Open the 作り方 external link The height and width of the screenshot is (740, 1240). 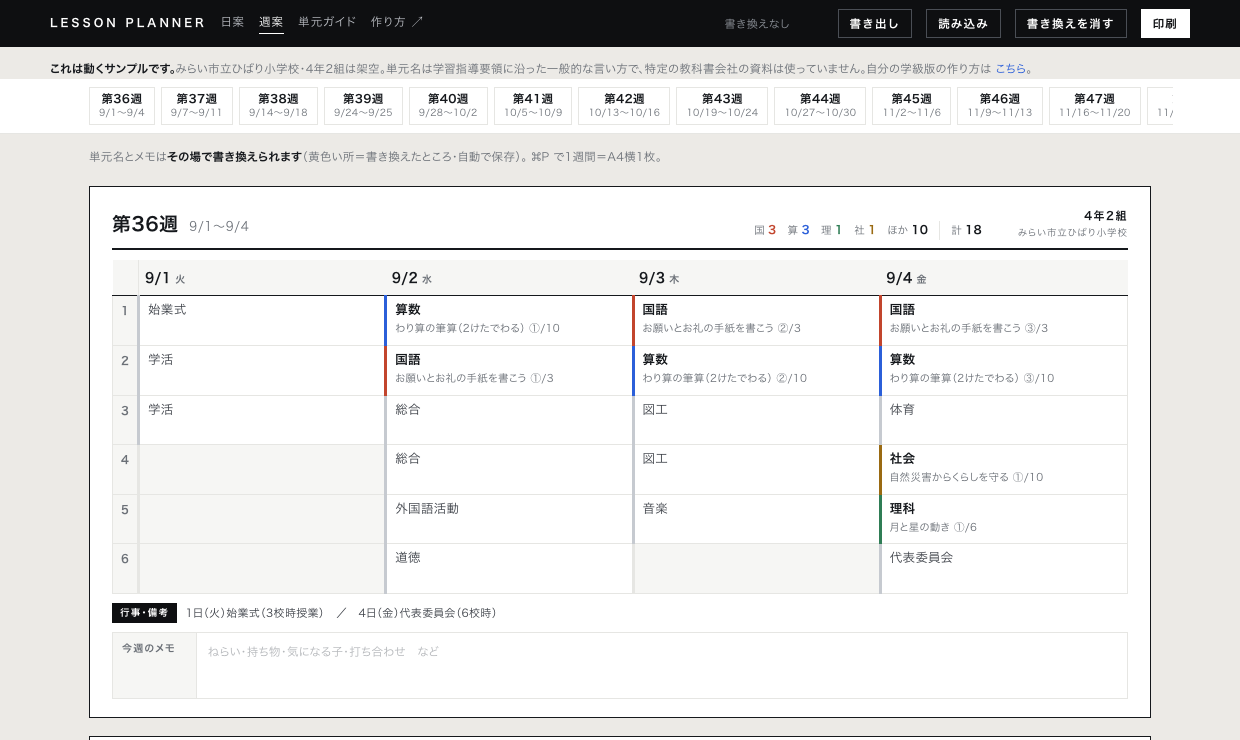[x=397, y=22]
